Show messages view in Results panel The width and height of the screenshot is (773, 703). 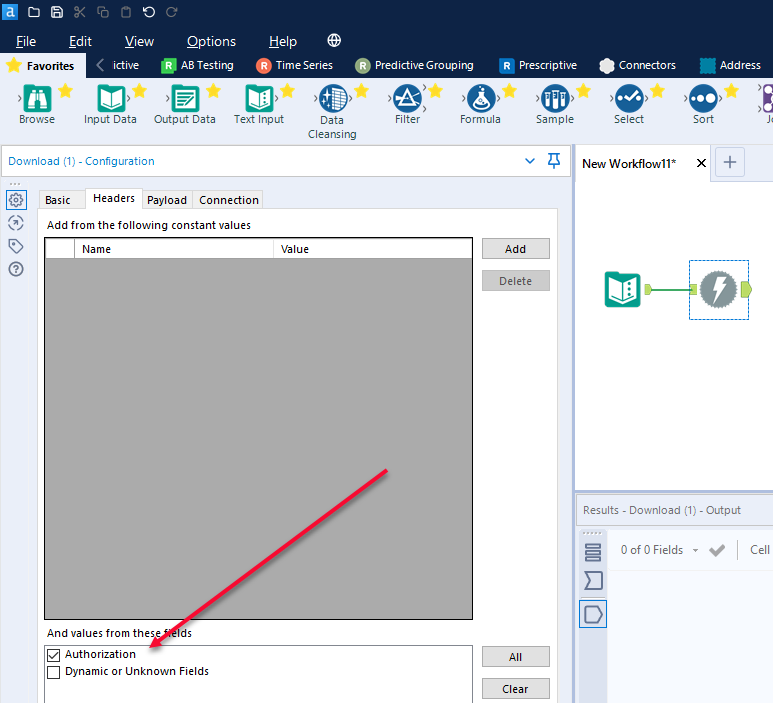pos(593,552)
